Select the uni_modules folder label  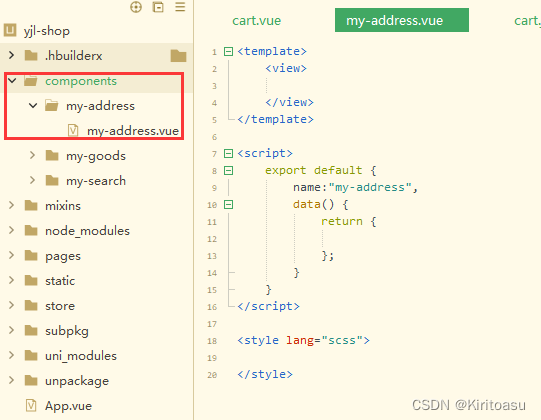[x=81, y=356]
